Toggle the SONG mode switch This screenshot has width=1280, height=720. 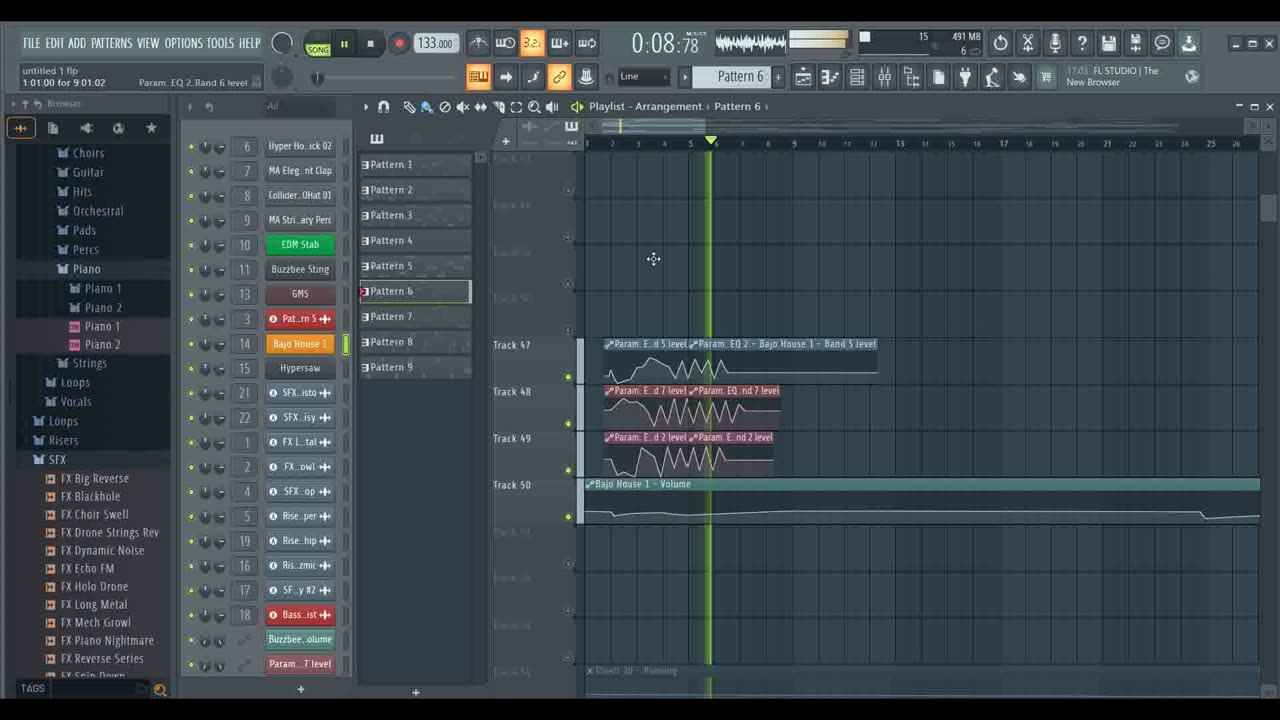(x=318, y=44)
